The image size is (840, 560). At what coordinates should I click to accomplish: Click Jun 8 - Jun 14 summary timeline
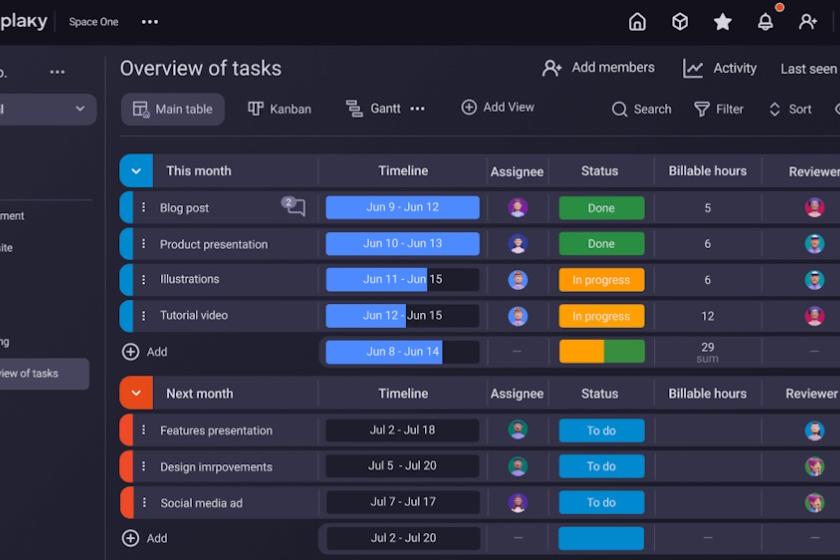point(403,352)
